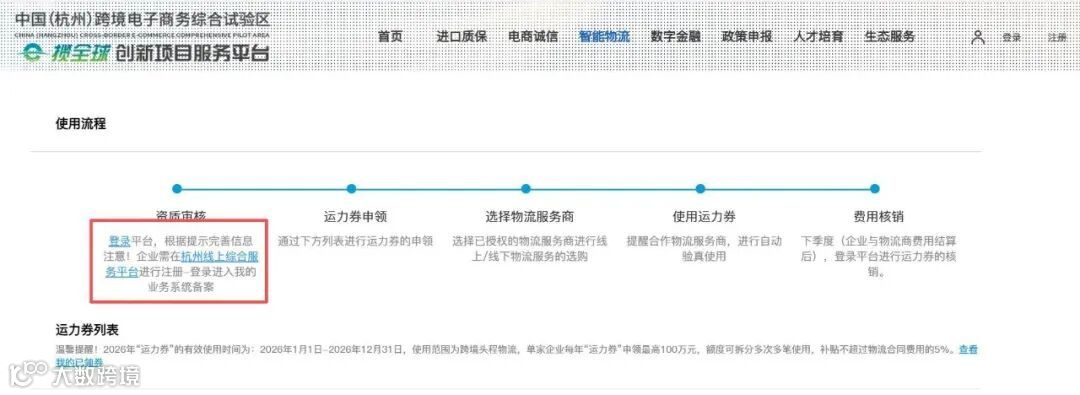Click text 通过下方列表进行运力券的申领
1080x395 pixels.
355,241
